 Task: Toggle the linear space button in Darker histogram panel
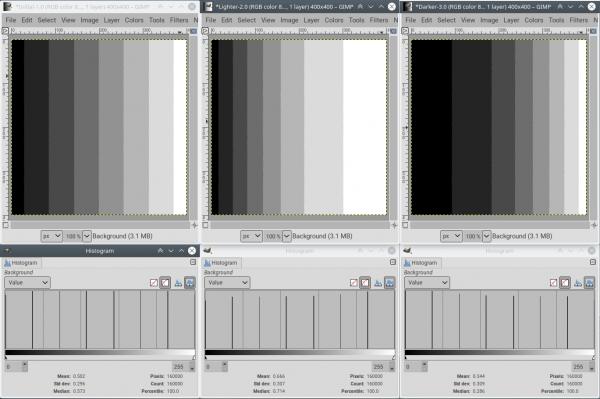coord(553,283)
